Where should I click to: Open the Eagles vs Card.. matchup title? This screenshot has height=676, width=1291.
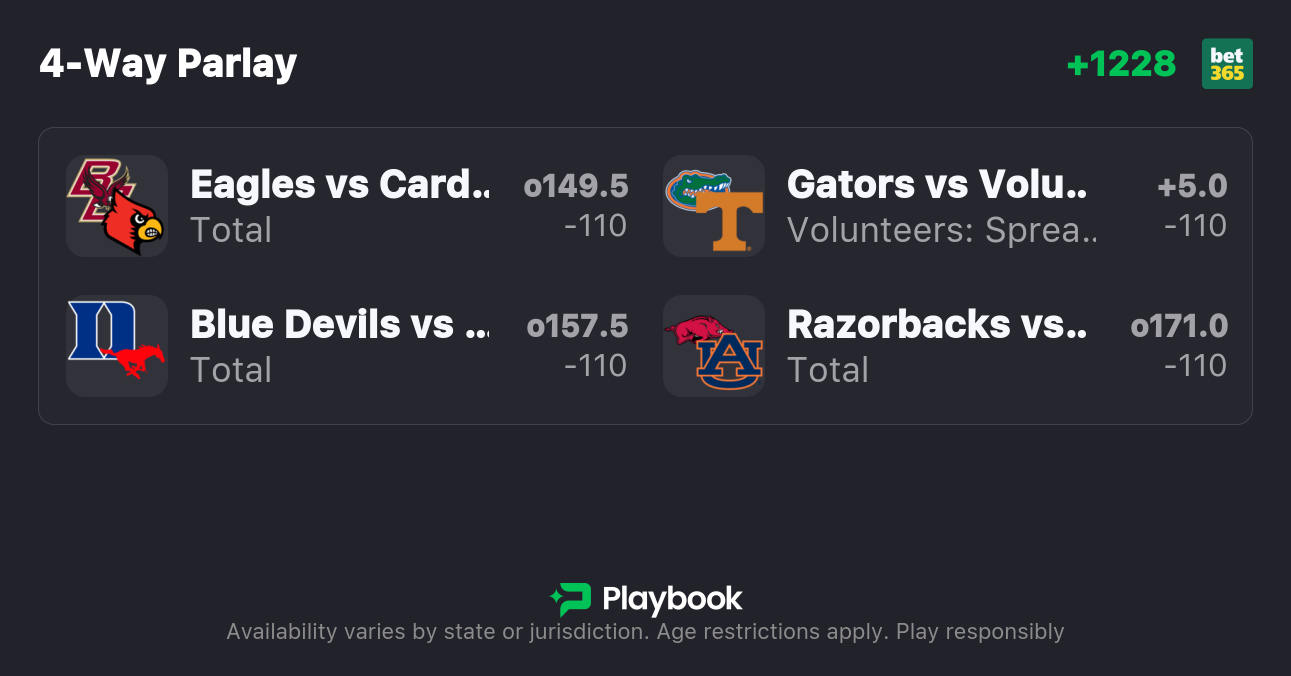point(339,185)
